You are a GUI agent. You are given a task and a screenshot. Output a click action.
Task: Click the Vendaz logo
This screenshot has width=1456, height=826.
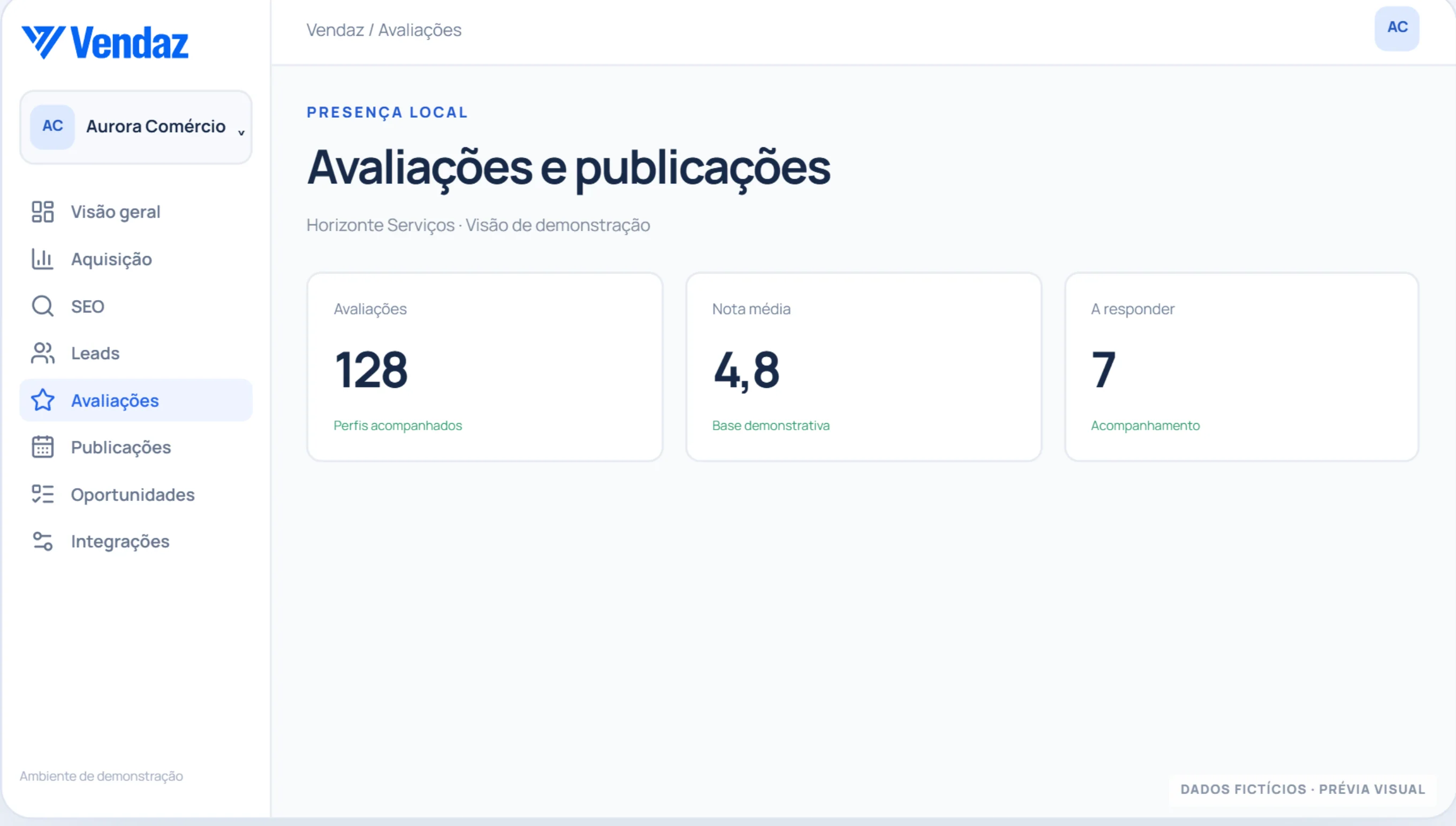pyautogui.click(x=105, y=43)
